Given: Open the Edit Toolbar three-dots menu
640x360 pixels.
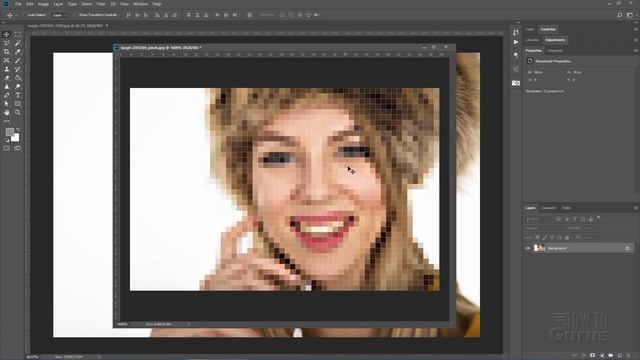Looking at the screenshot, I should tap(7, 121).
